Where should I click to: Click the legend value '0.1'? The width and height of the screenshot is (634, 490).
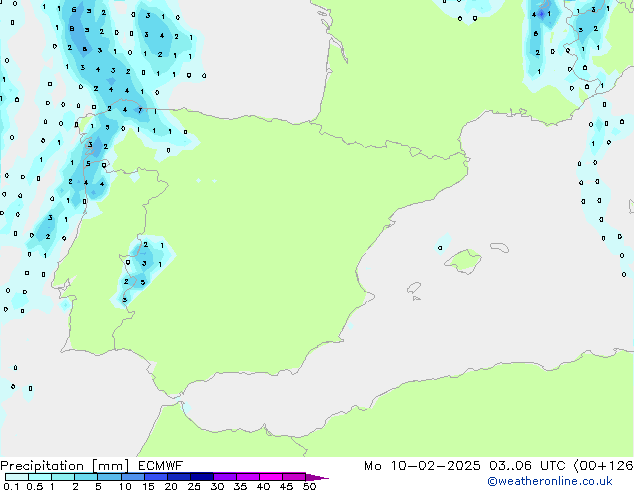pos(11,486)
